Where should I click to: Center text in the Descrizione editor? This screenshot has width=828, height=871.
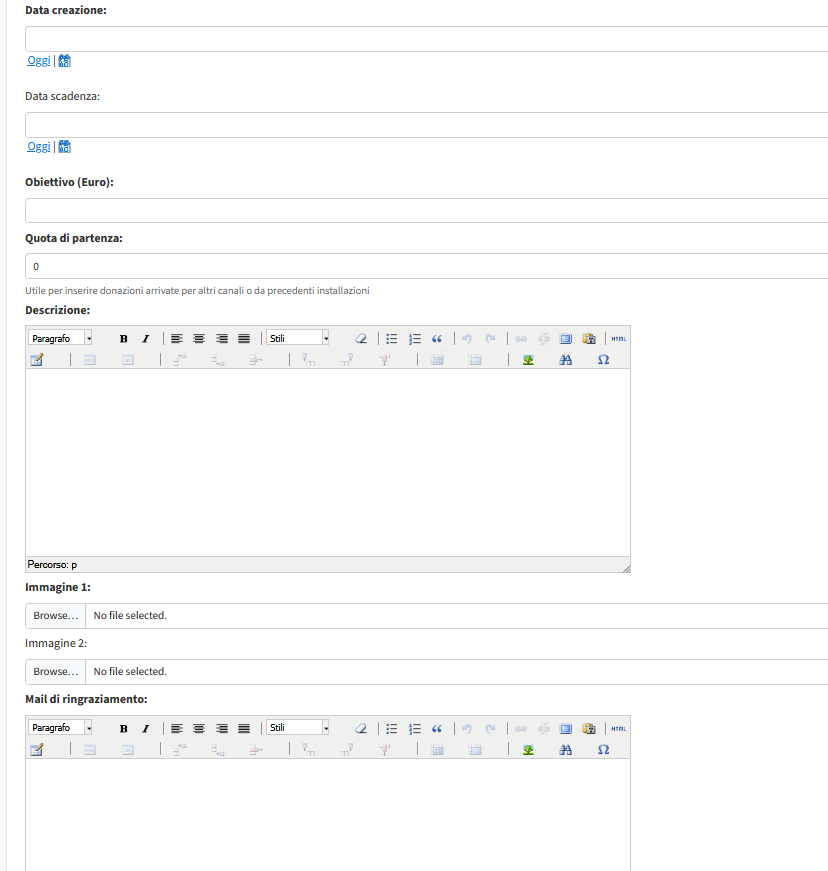click(x=199, y=339)
